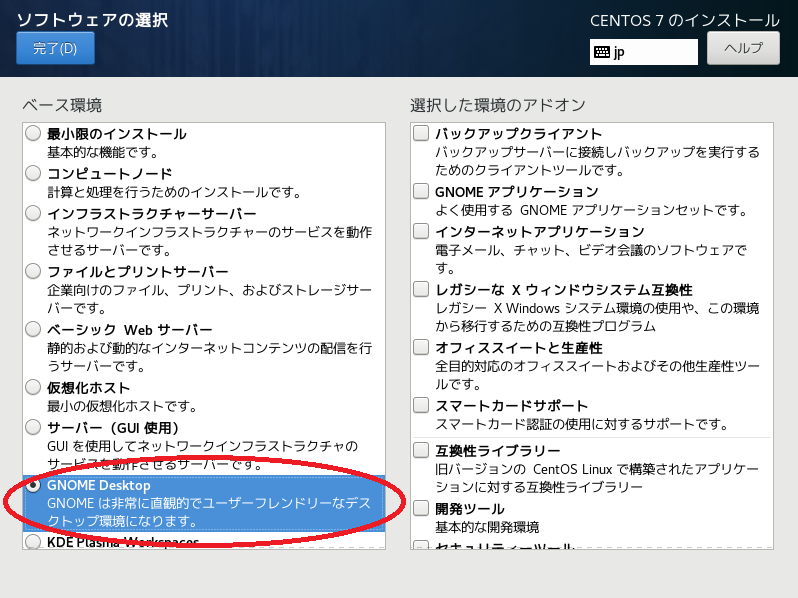Image resolution: width=798 pixels, height=598 pixels.
Task: Choose サーバー (GUI 使用) radio button
Action: [x=33, y=427]
